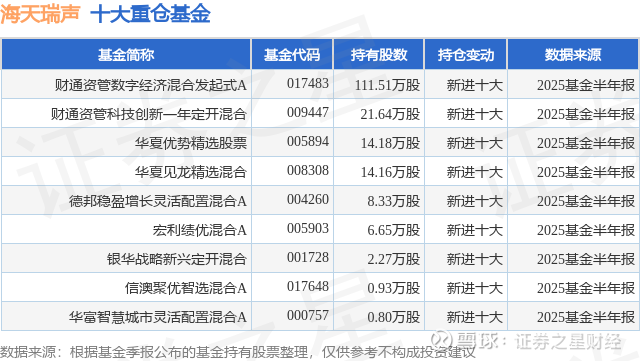Click fund code 017648
Image resolution: width=640 pixels, height=361 pixels.
pos(308,286)
